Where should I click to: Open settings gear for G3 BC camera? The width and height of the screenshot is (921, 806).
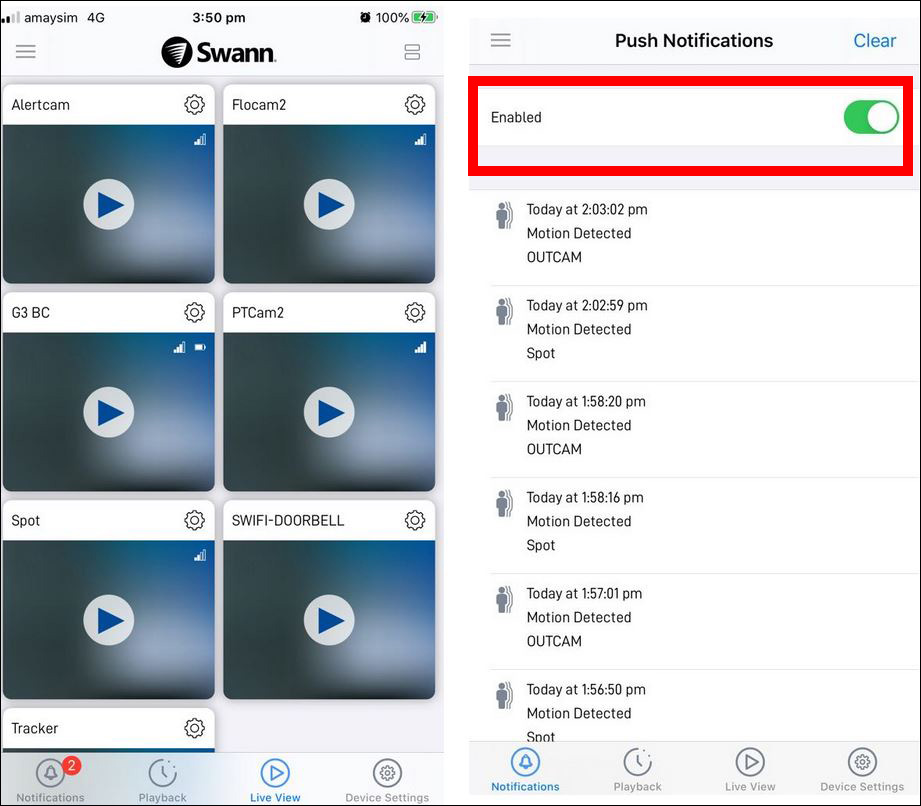tap(194, 313)
